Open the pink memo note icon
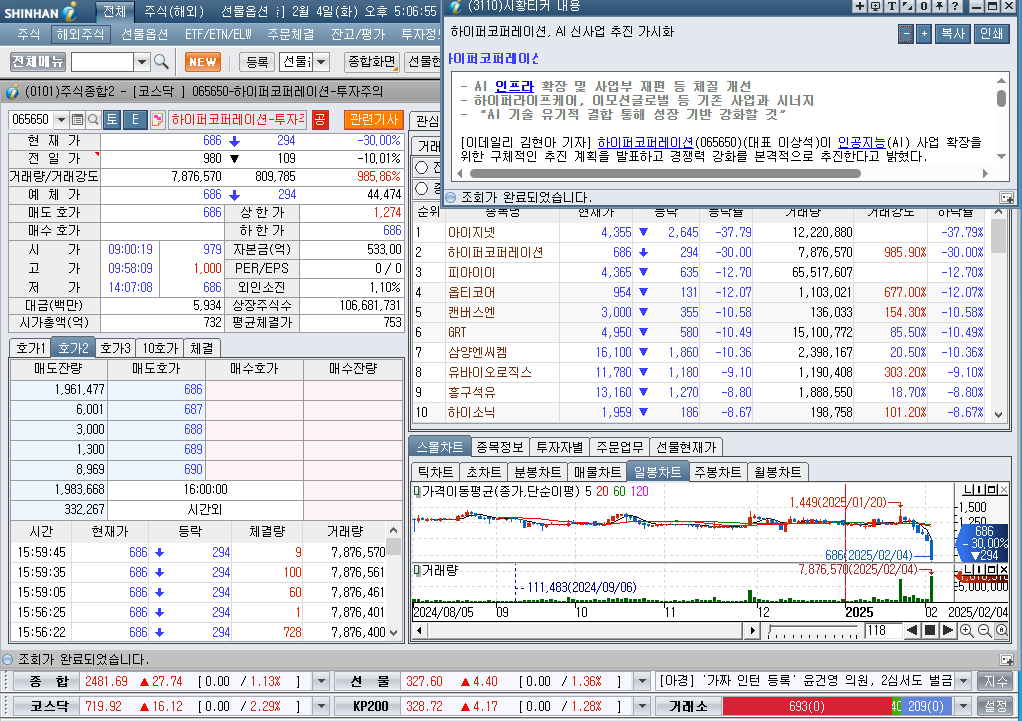1022x721 pixels. click(157, 119)
